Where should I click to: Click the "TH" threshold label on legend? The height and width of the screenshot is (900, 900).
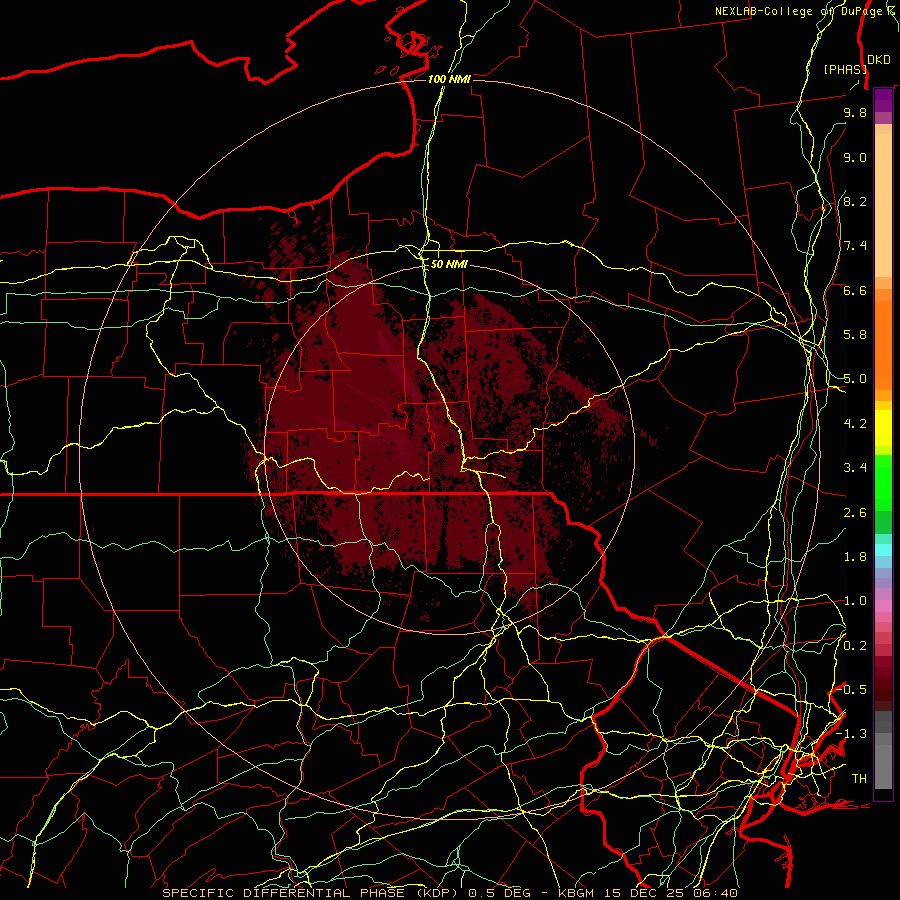859,779
